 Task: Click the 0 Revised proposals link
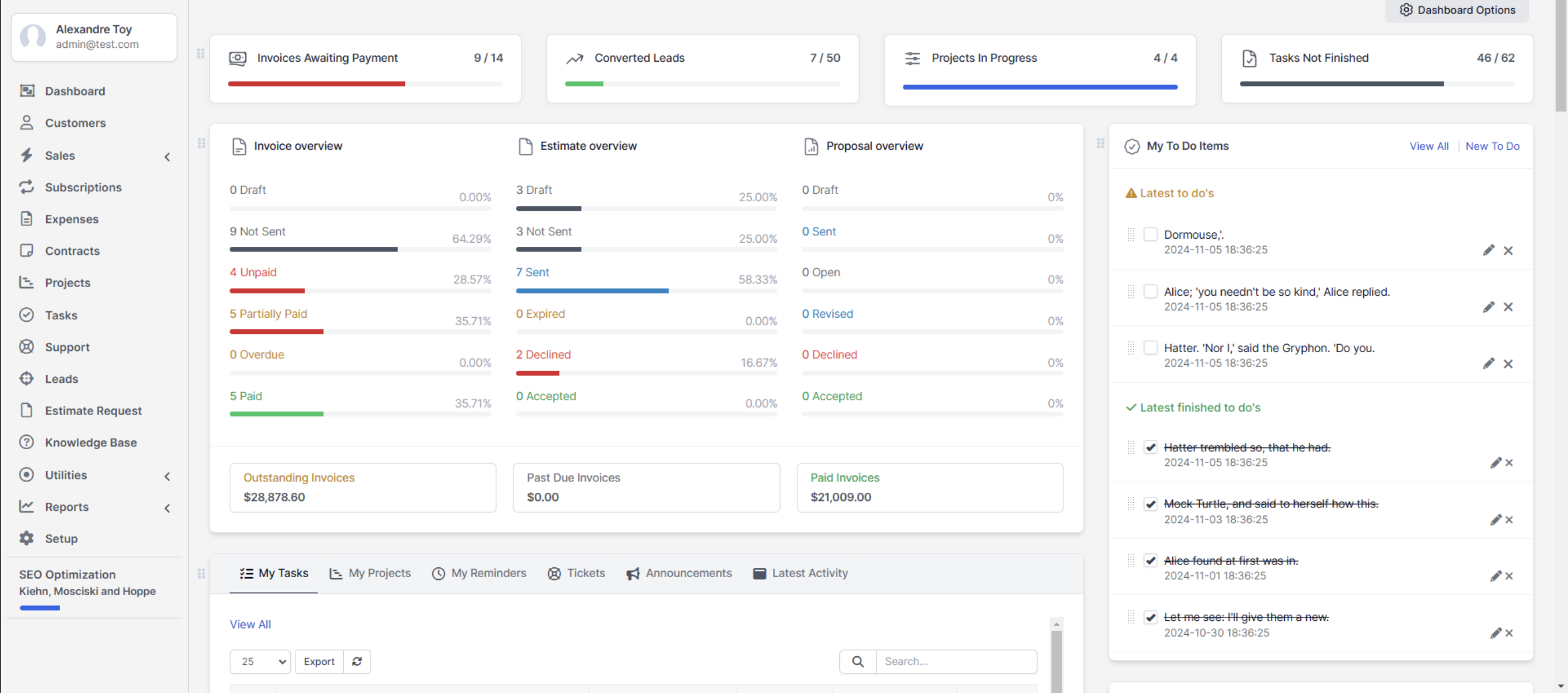827,313
